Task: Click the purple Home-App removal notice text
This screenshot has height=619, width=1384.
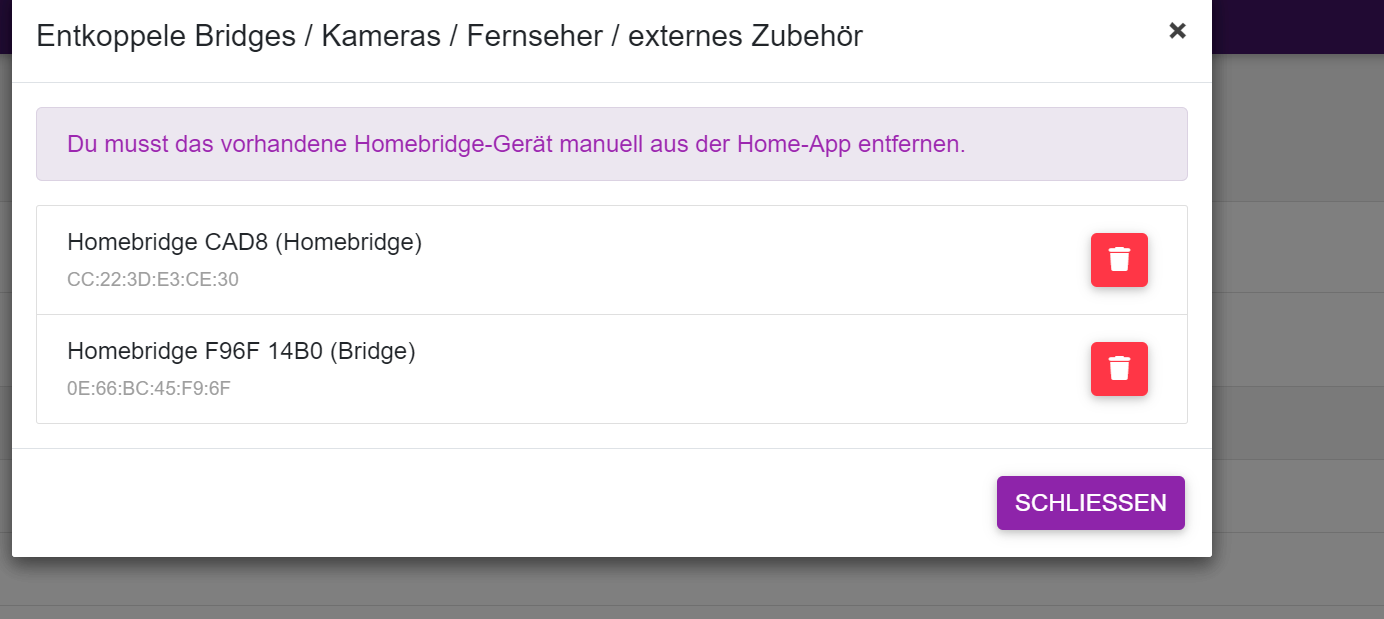Action: 516,144
